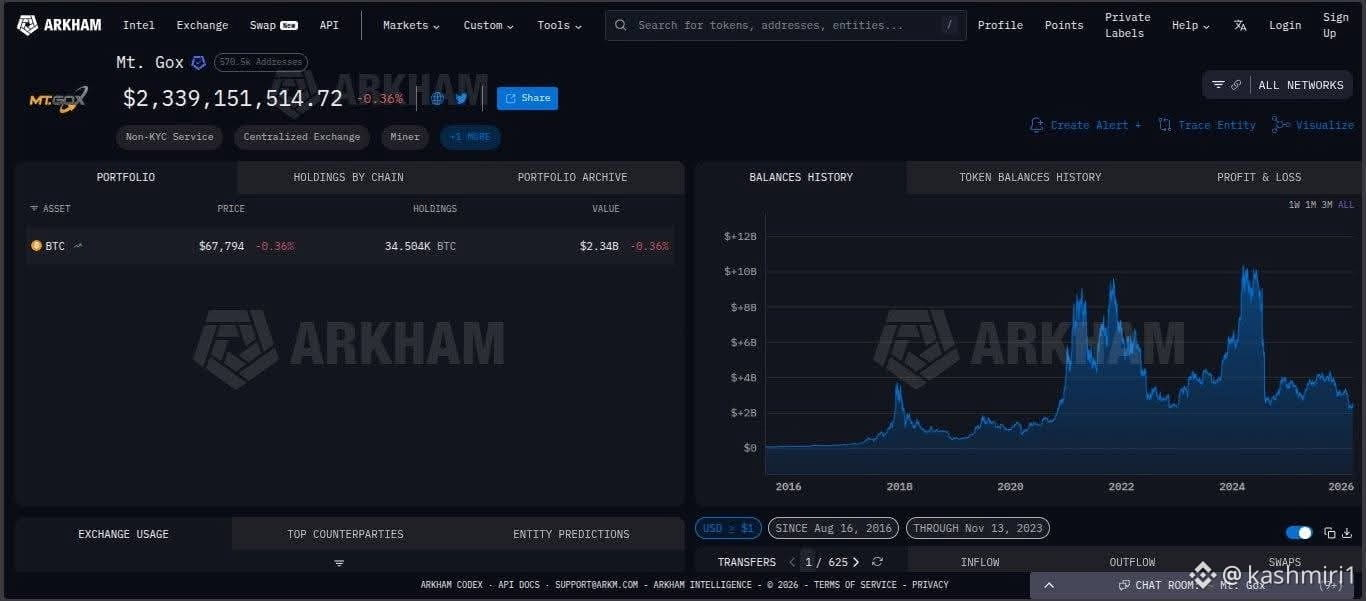Click the verified badge next to Mt. Gox
Screen dimensions: 1366x601
coord(198,63)
